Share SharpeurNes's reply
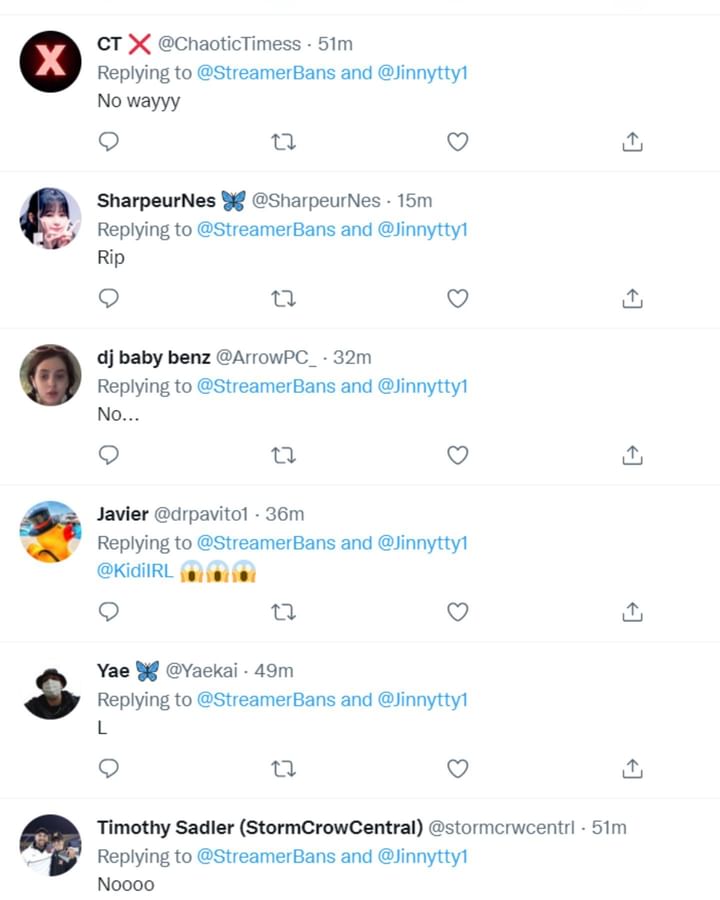Viewport: 720px width, 900px height. click(x=632, y=298)
